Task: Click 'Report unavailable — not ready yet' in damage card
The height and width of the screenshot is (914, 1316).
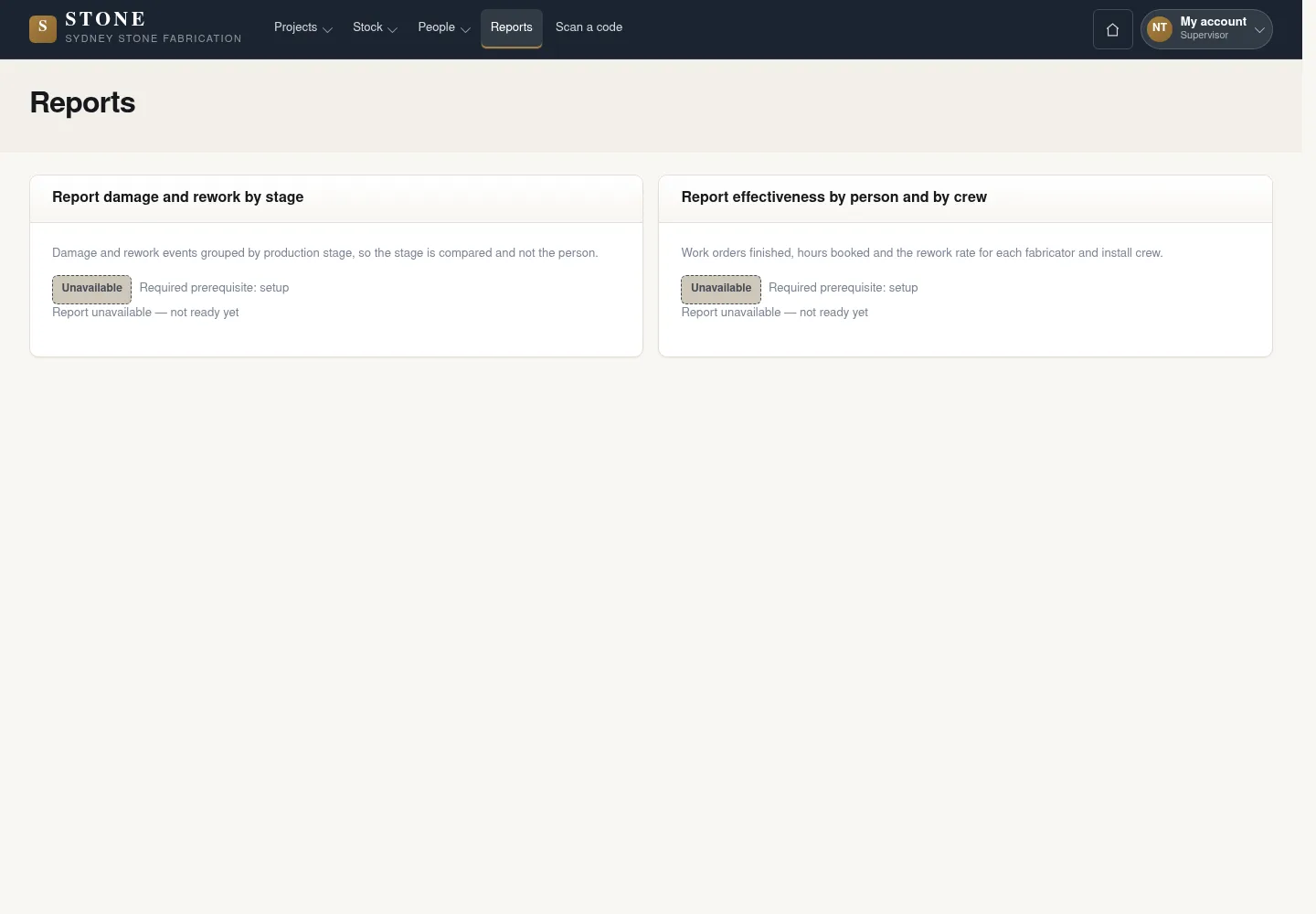Action: pos(145,313)
